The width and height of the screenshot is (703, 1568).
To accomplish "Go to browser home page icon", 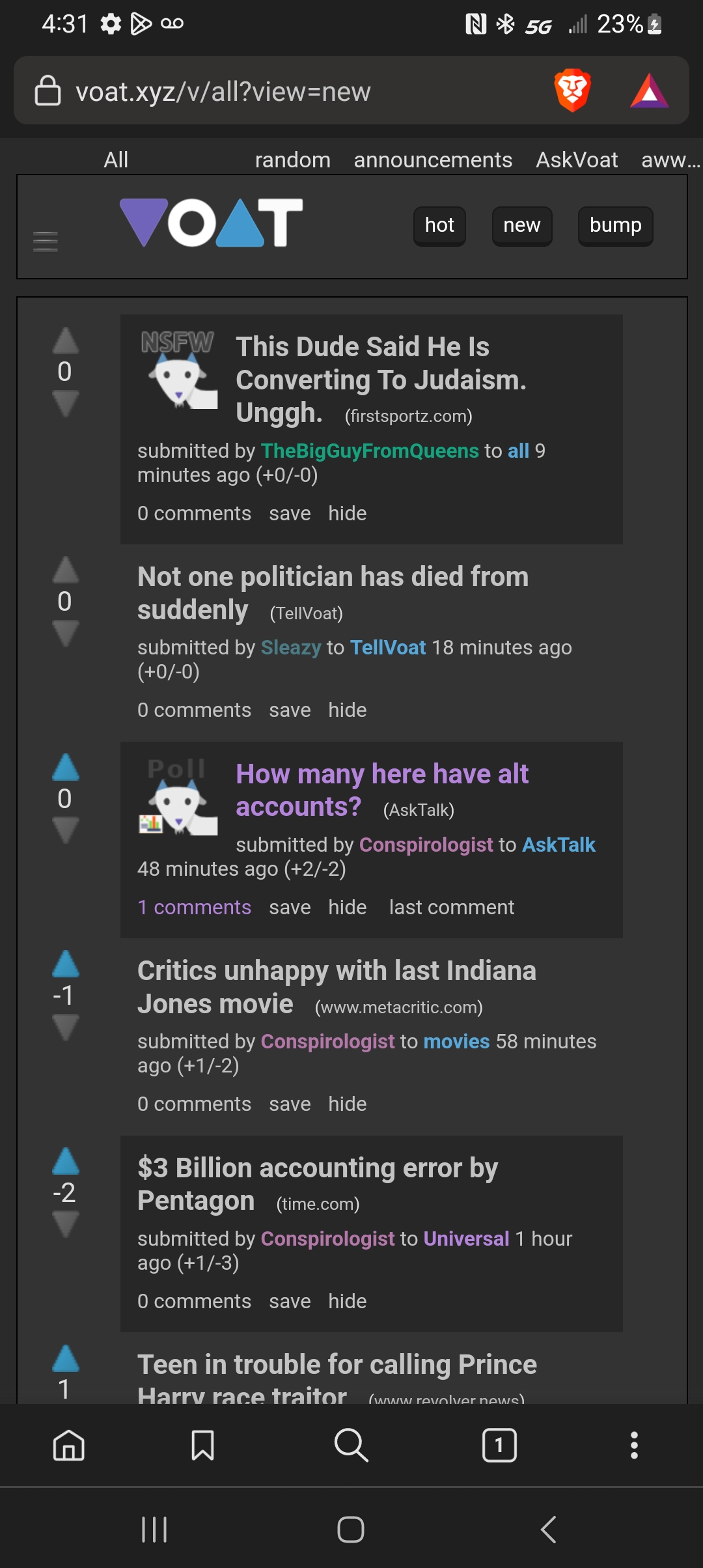I will click(69, 1445).
